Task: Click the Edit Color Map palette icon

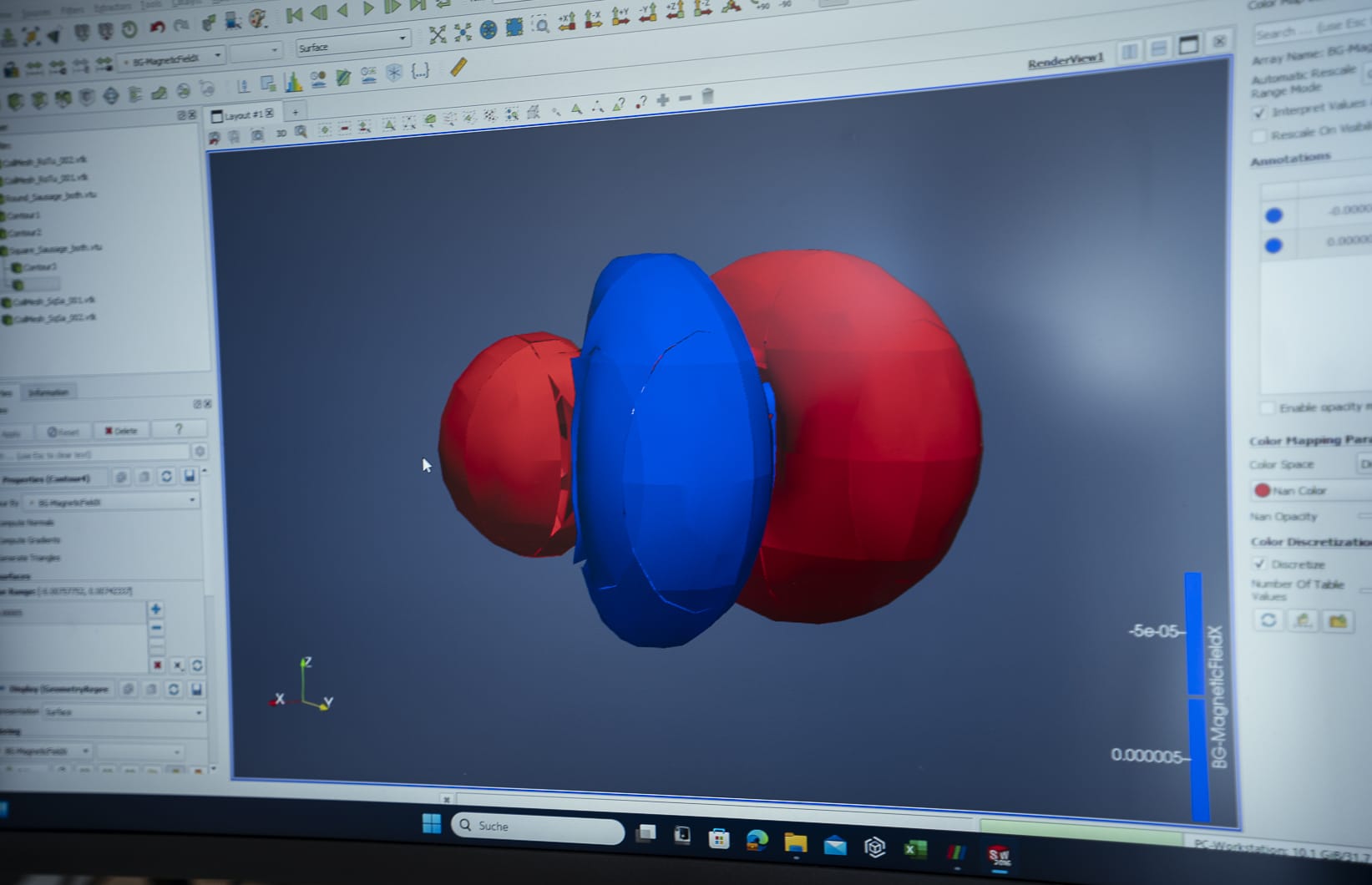Action: pos(257,18)
